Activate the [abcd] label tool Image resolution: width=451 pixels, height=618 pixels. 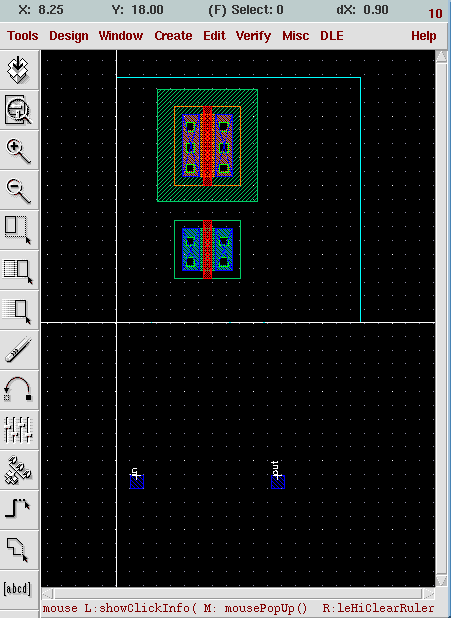click(x=19, y=589)
